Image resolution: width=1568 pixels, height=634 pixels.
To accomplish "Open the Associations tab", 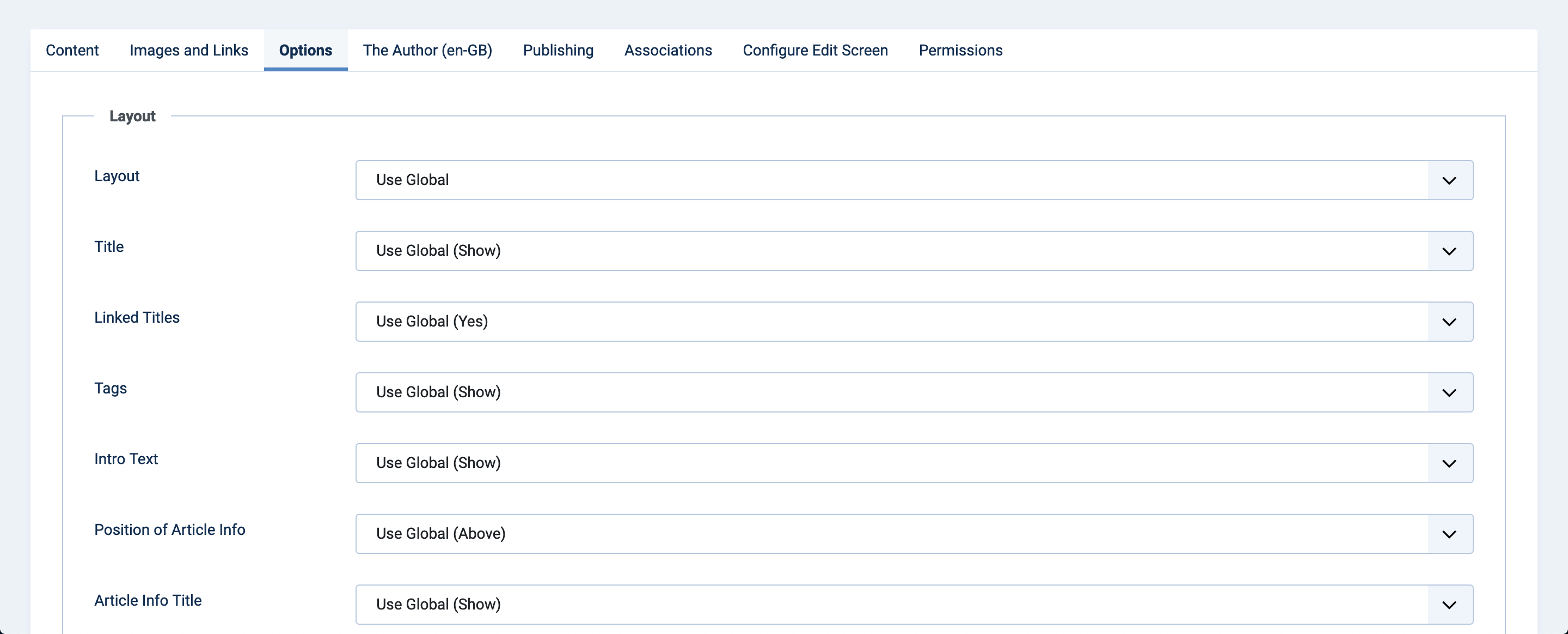I will (667, 51).
